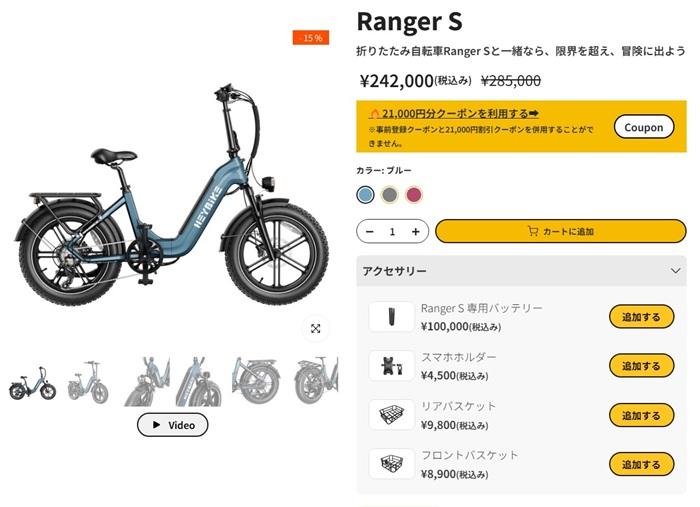Click the rear basket accessory icon
Viewport: 700px width, 507px height.
(392, 415)
